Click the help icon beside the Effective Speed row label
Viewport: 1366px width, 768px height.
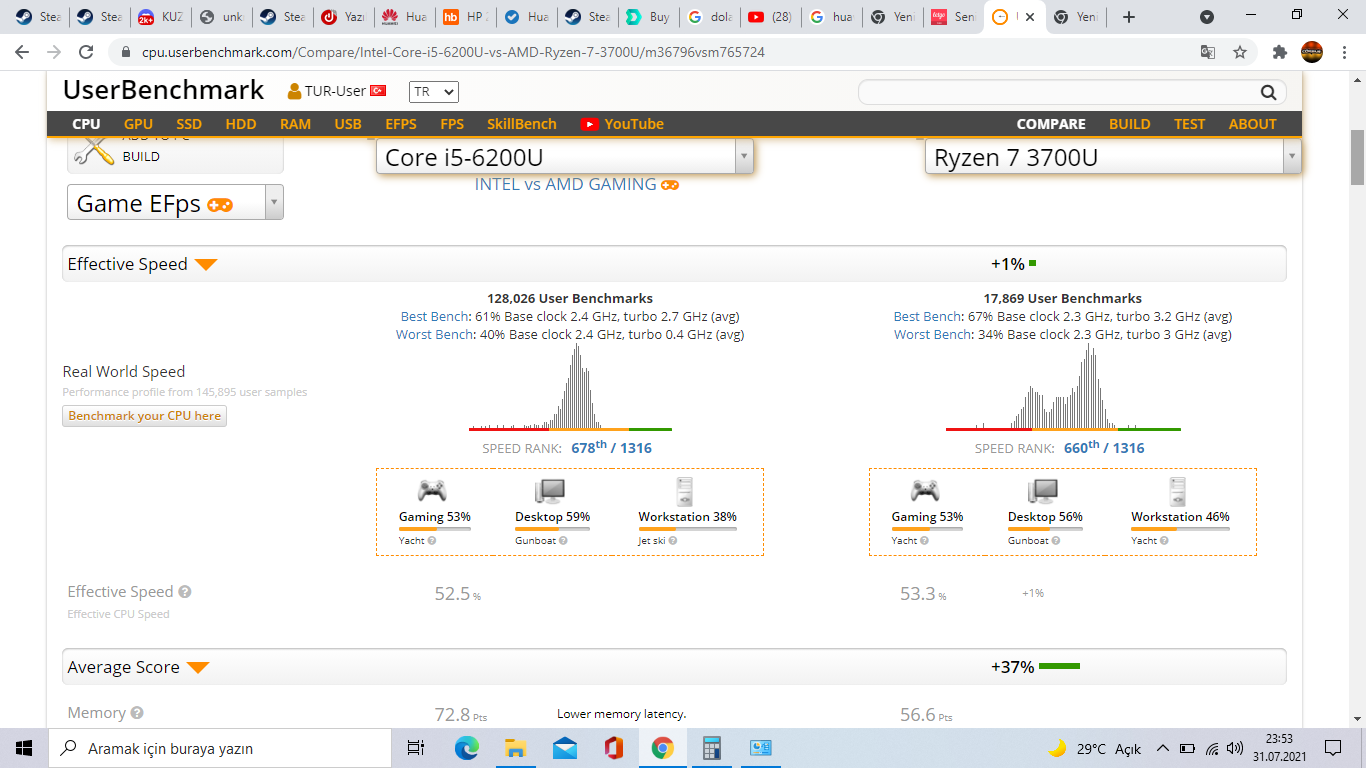185,592
